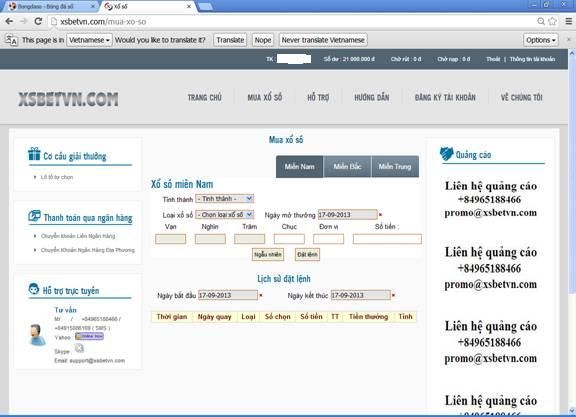Viewport: 576px width, 417px height.
Task: Switch to Miền Trung tab
Action: (x=395, y=166)
